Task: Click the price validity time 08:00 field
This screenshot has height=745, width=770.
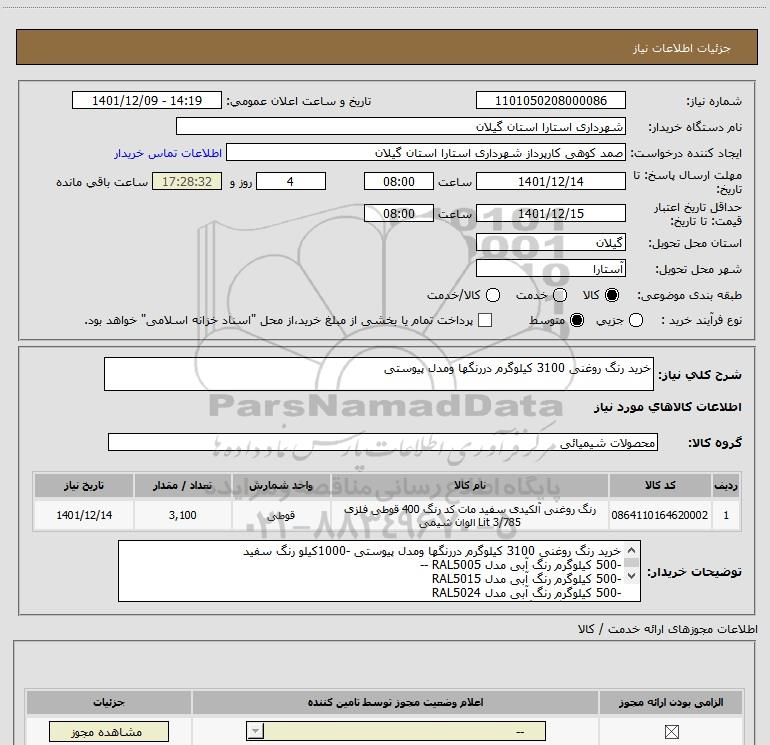Action: point(399,213)
